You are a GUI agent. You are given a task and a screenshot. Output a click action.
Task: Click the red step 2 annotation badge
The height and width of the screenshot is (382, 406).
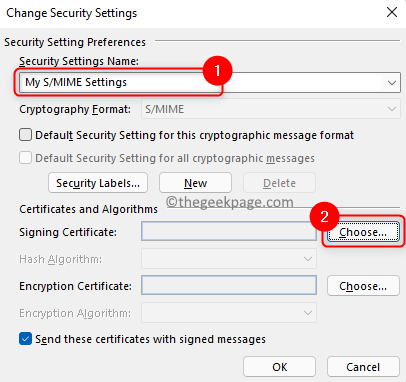[x=324, y=217]
